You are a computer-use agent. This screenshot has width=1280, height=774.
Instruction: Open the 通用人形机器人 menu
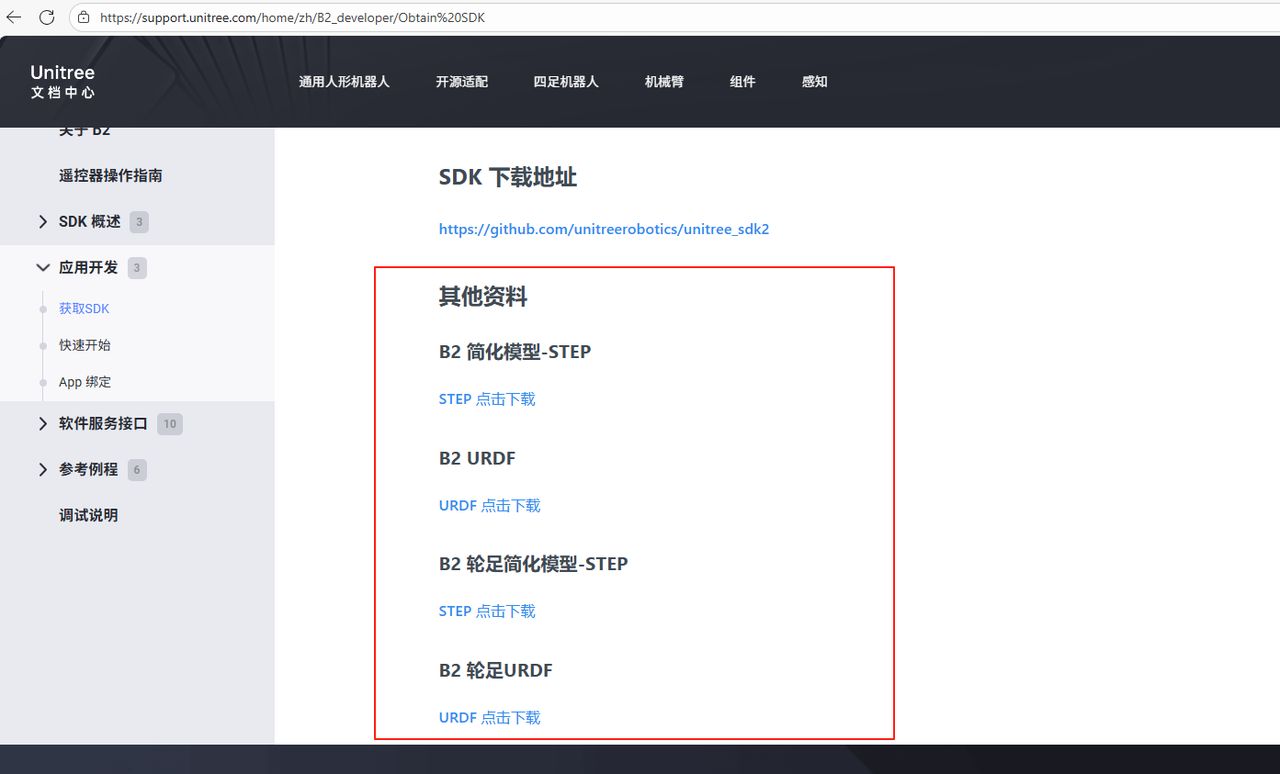point(344,82)
